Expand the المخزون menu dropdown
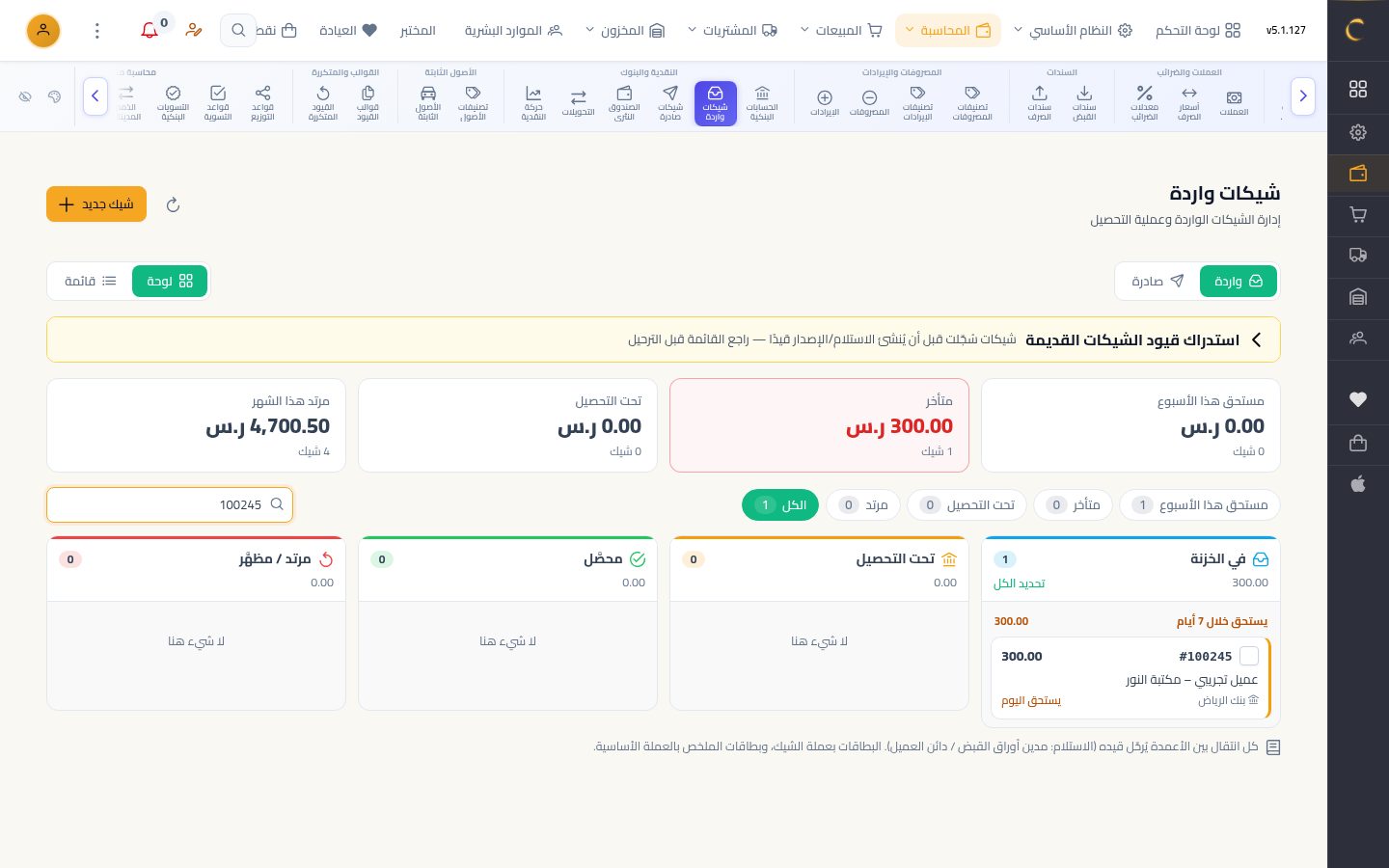The height and width of the screenshot is (868, 1389). [x=625, y=31]
